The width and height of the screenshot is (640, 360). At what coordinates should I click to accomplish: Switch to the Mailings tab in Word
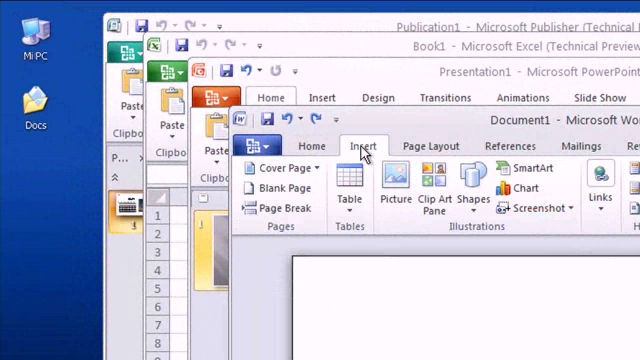[581, 146]
